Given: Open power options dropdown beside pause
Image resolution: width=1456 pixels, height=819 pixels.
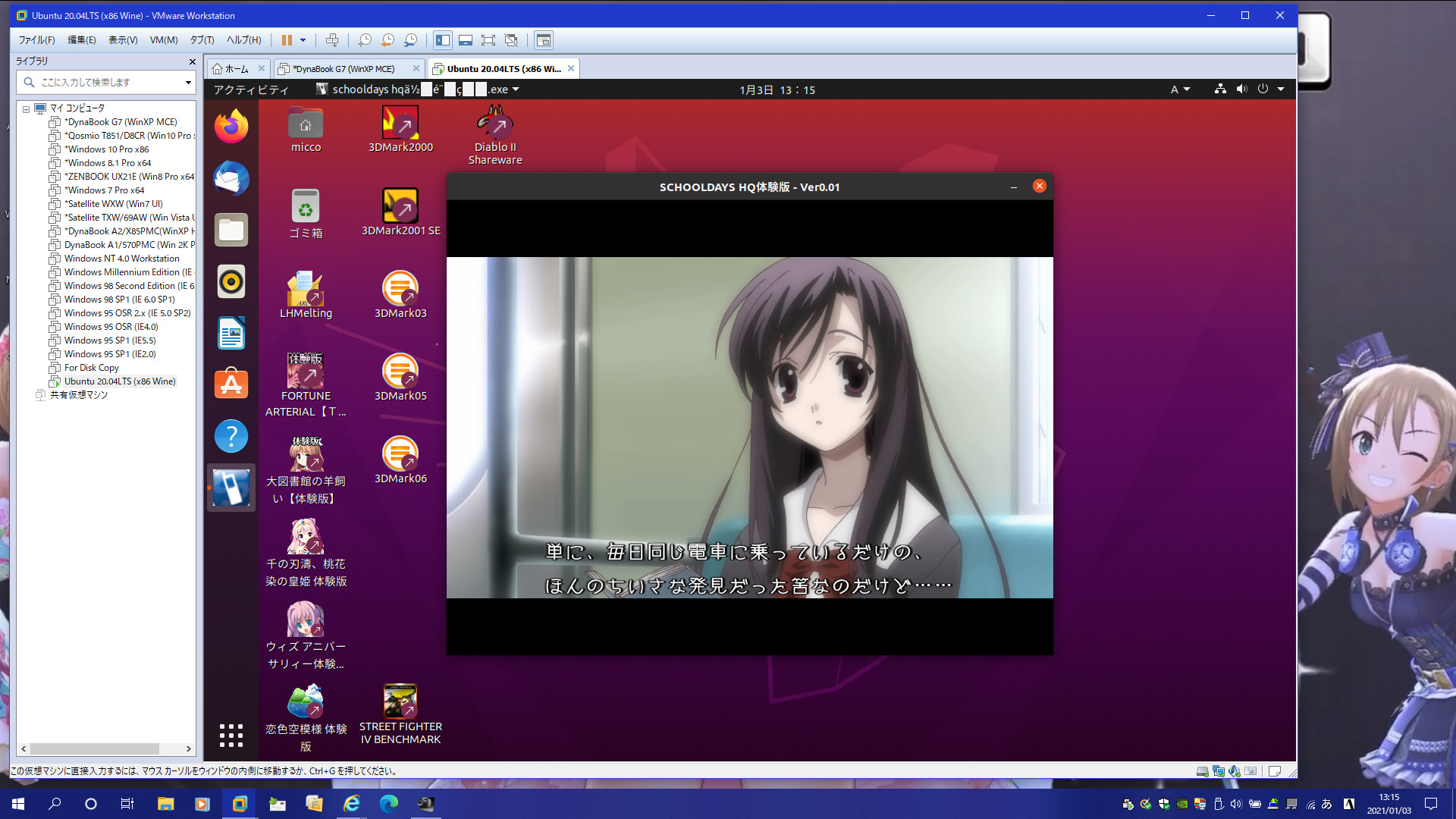Looking at the screenshot, I should (x=303, y=40).
